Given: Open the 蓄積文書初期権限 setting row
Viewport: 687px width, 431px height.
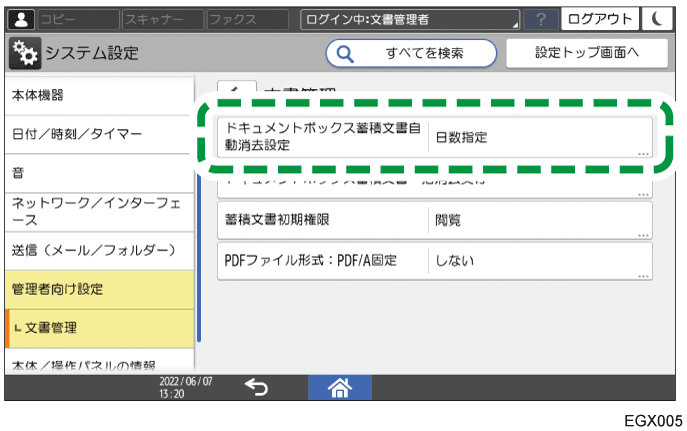Looking at the screenshot, I should click(435, 220).
